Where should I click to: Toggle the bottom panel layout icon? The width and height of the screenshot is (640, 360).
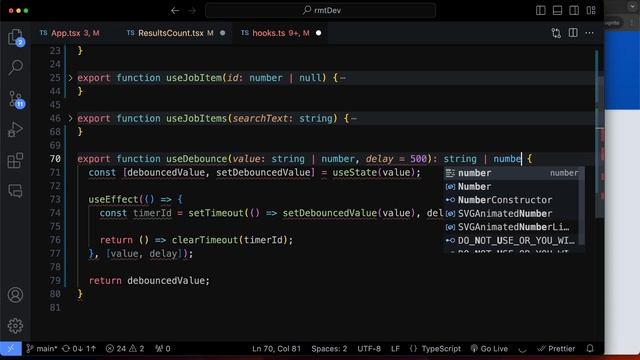[x=557, y=11]
